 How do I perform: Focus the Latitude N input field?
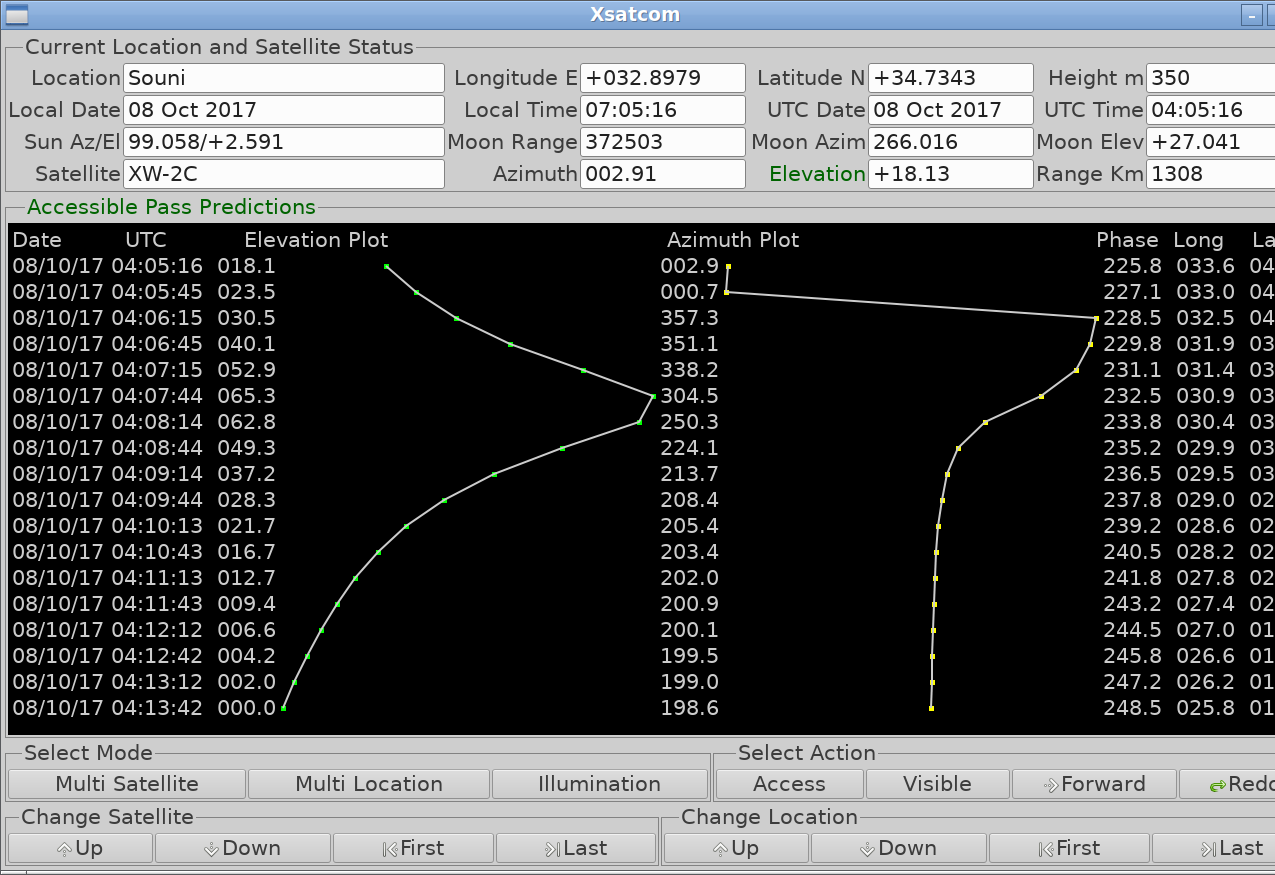tap(950, 78)
